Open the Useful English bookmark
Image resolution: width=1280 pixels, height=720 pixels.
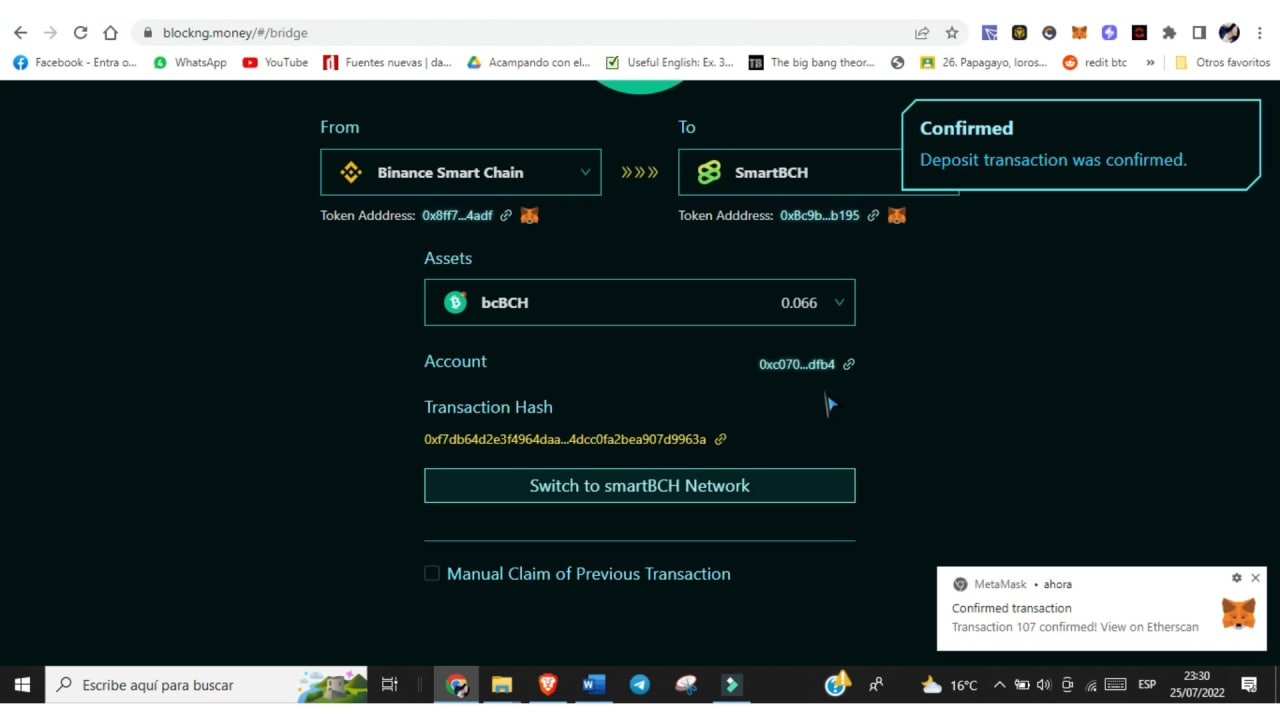click(x=669, y=62)
